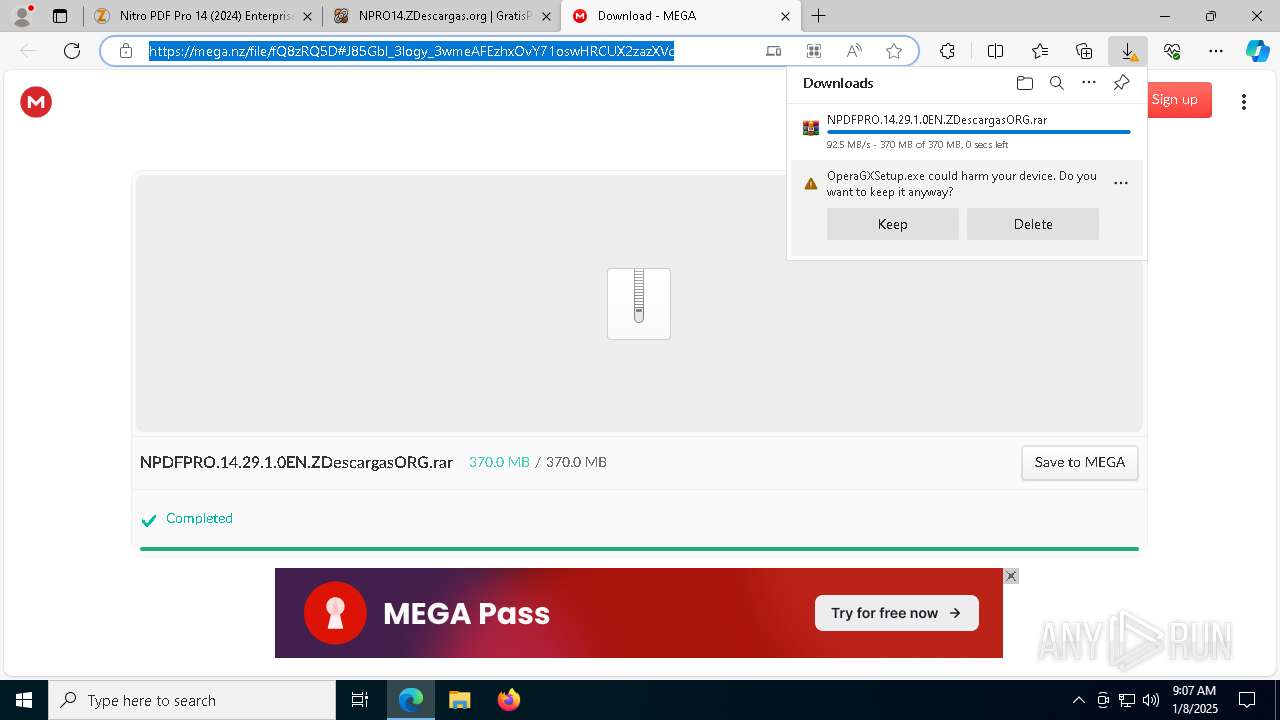This screenshot has height=720, width=1280.
Task: Open the Edge profile icon
Action: tap(22, 16)
